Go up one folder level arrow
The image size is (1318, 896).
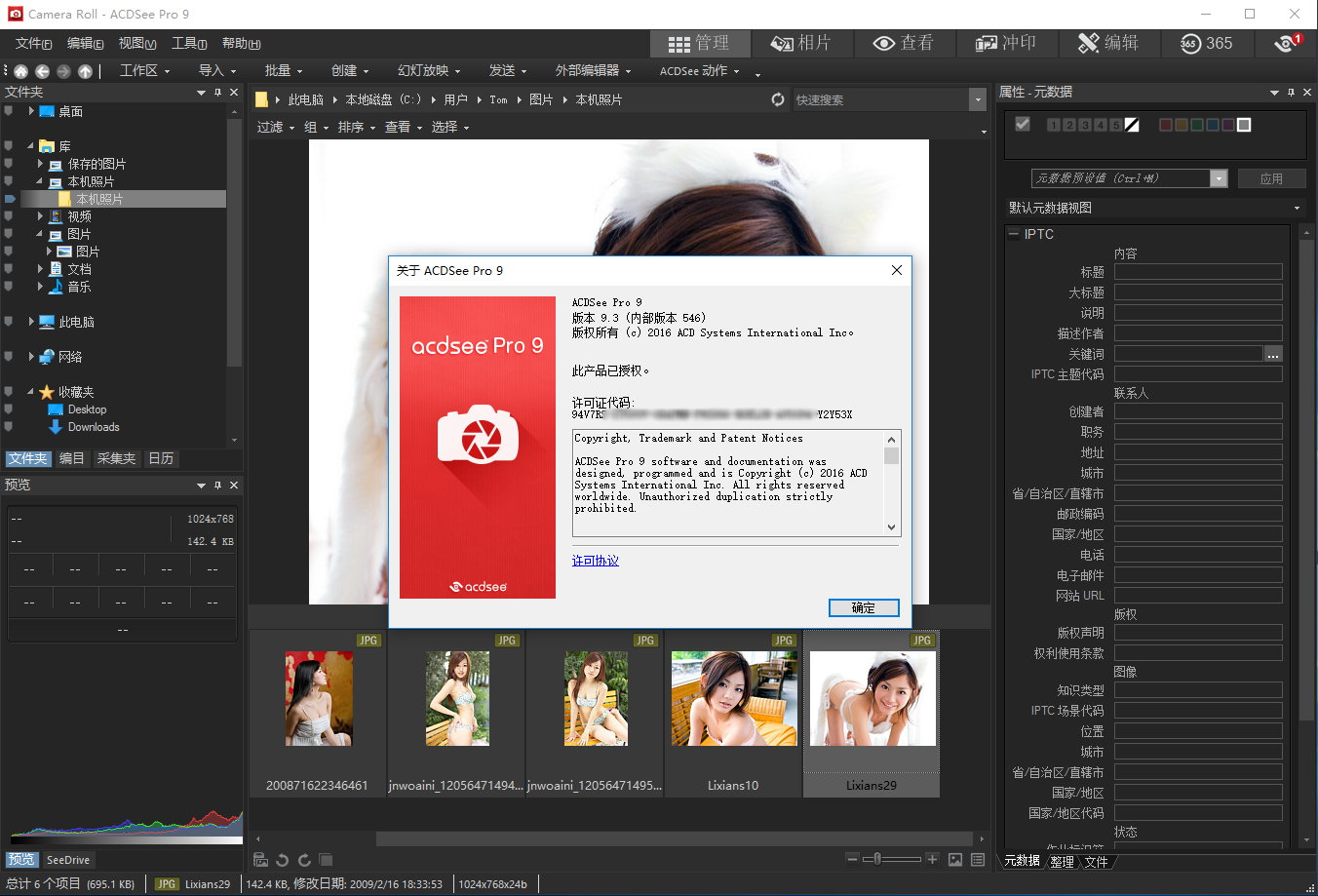[x=86, y=71]
